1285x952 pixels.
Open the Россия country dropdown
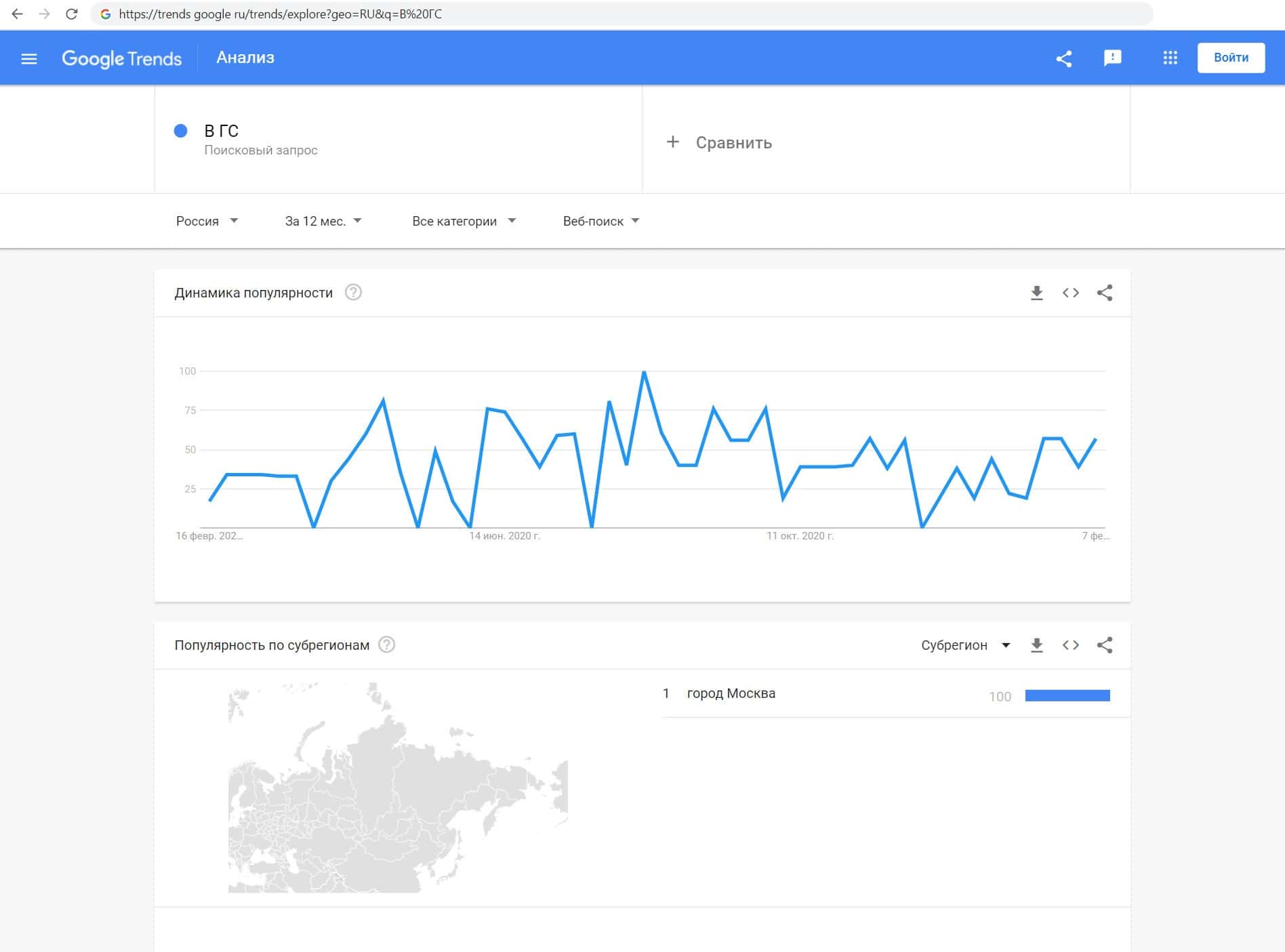(x=207, y=221)
